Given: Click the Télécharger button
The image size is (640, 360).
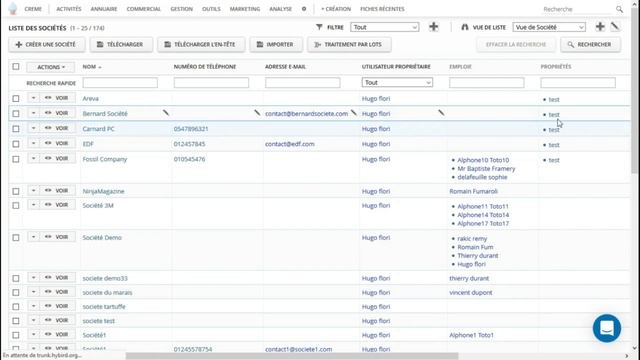Looking at the screenshot, I should coord(121,44).
